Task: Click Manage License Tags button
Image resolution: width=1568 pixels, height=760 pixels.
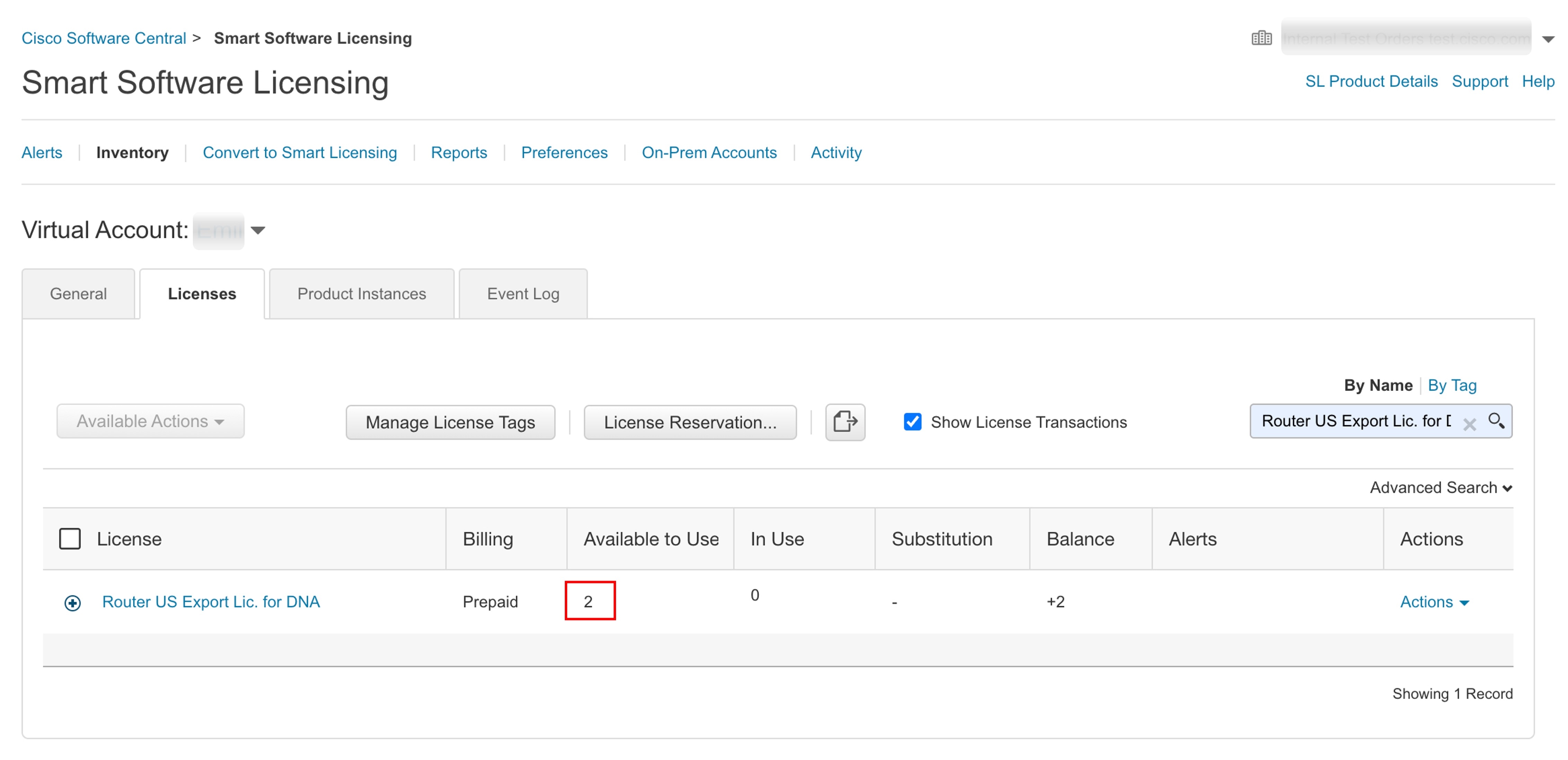Action: click(451, 422)
